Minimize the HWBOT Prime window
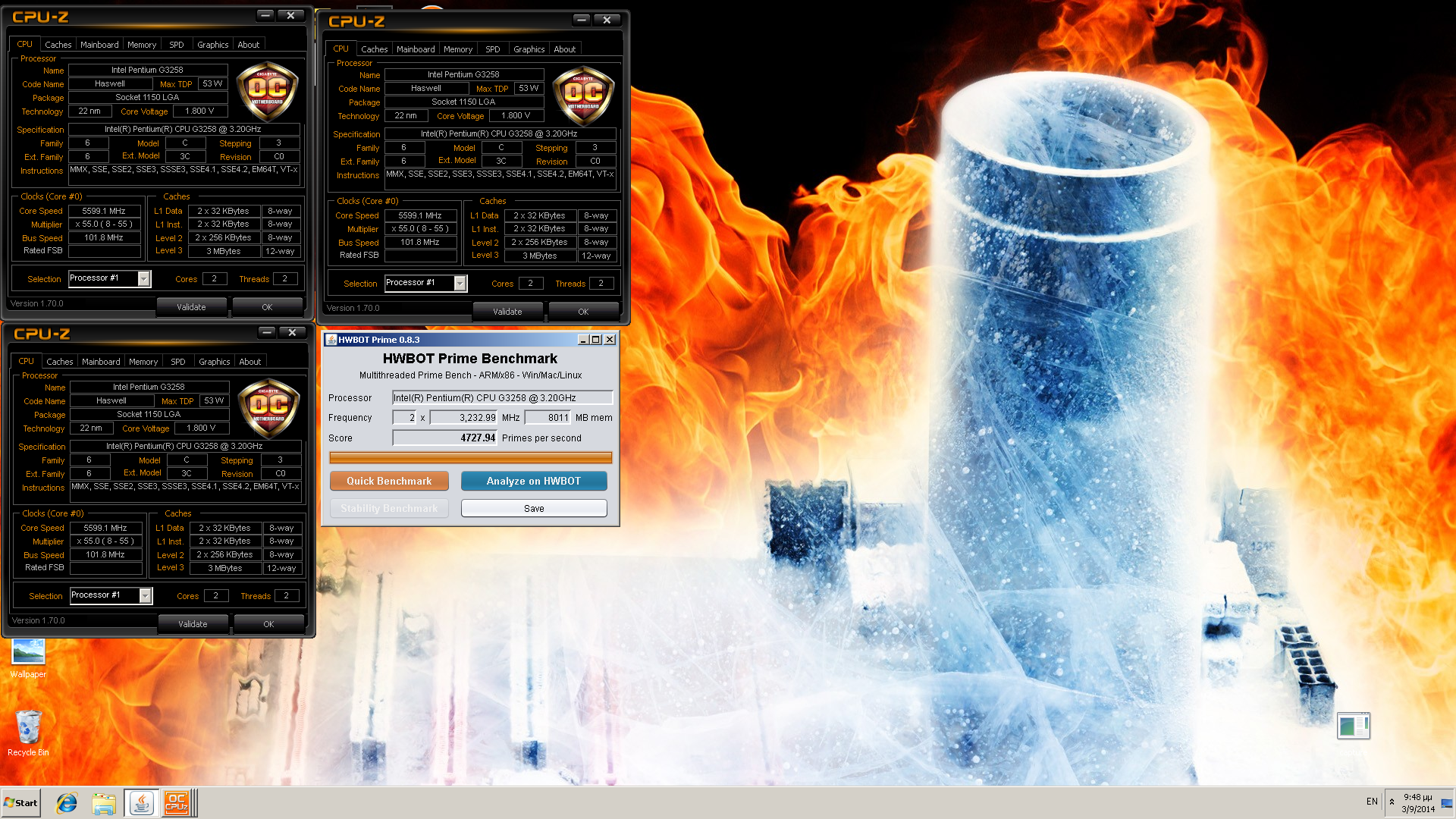This screenshot has height=819, width=1456. click(582, 340)
